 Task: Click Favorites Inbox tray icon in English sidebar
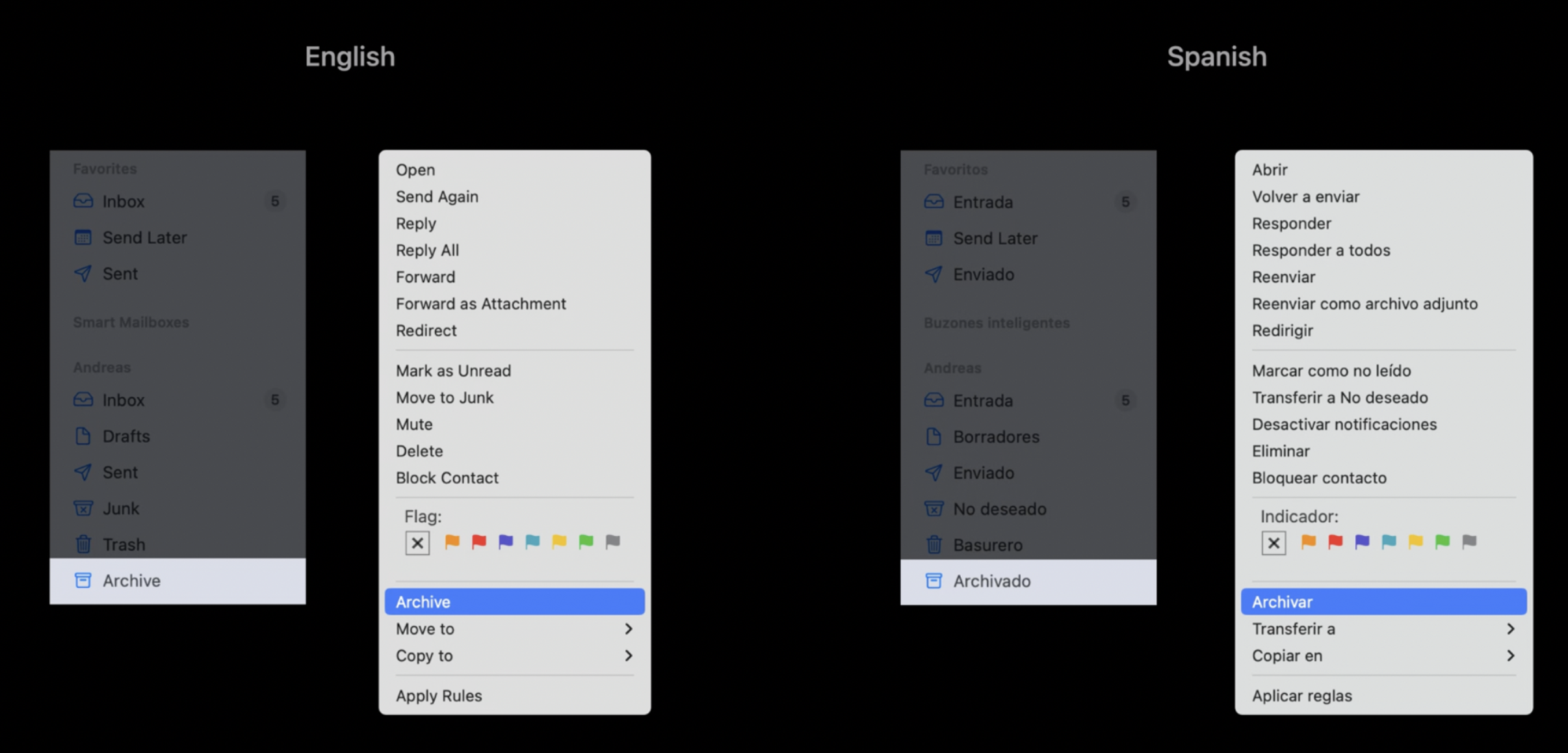click(x=83, y=201)
